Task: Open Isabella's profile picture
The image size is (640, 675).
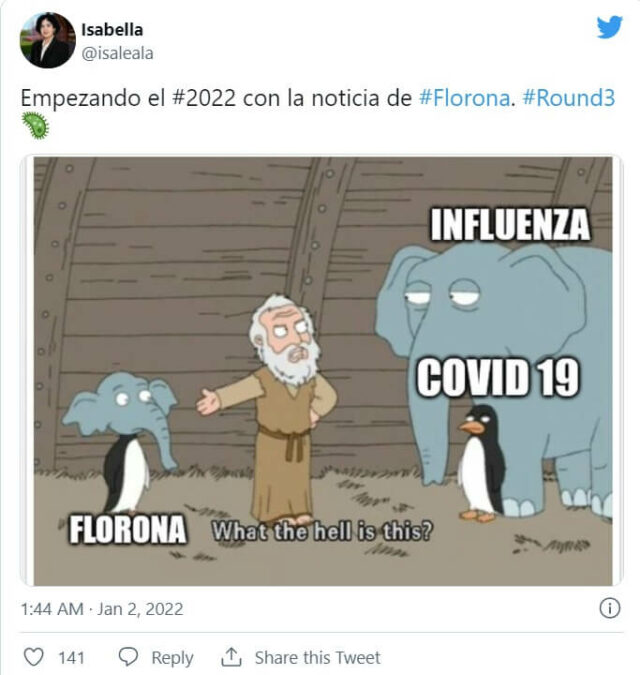Action: tap(48, 40)
